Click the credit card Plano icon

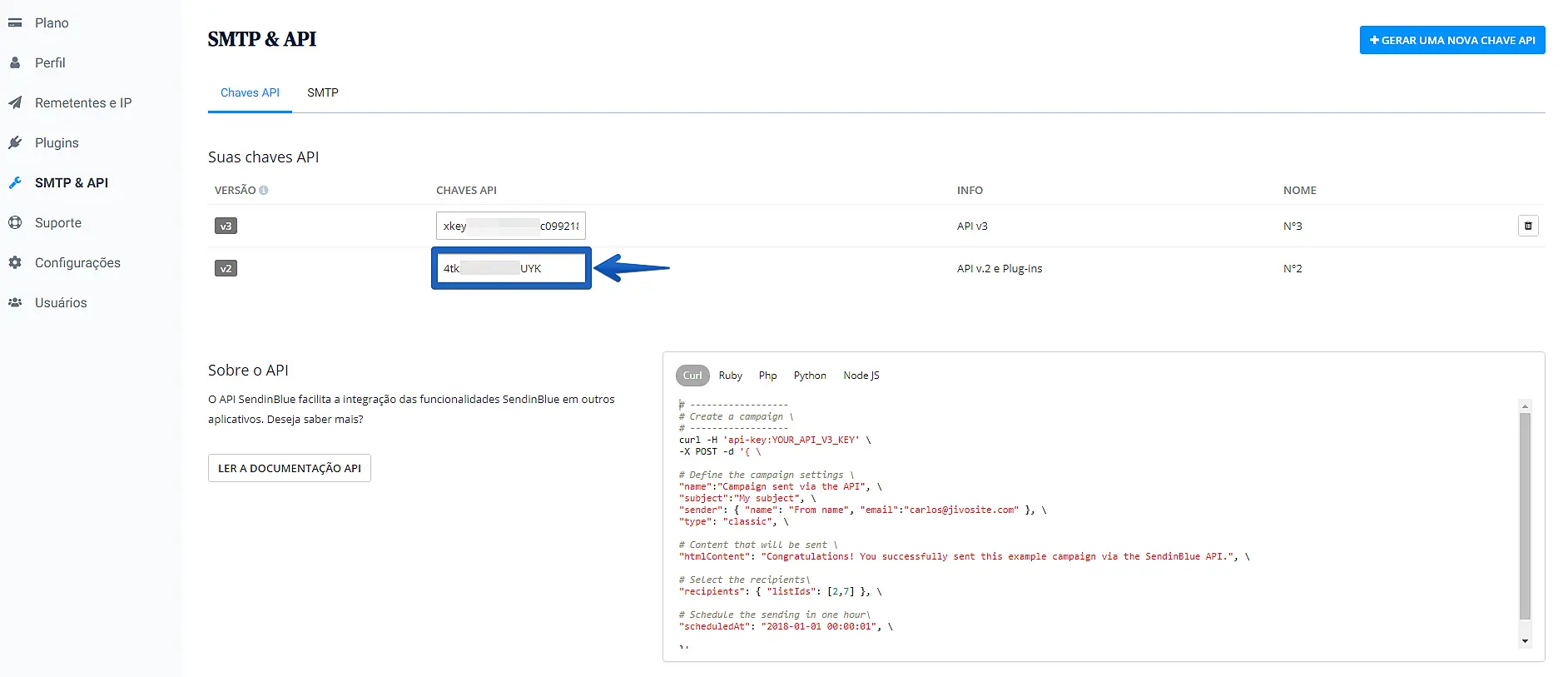point(15,23)
